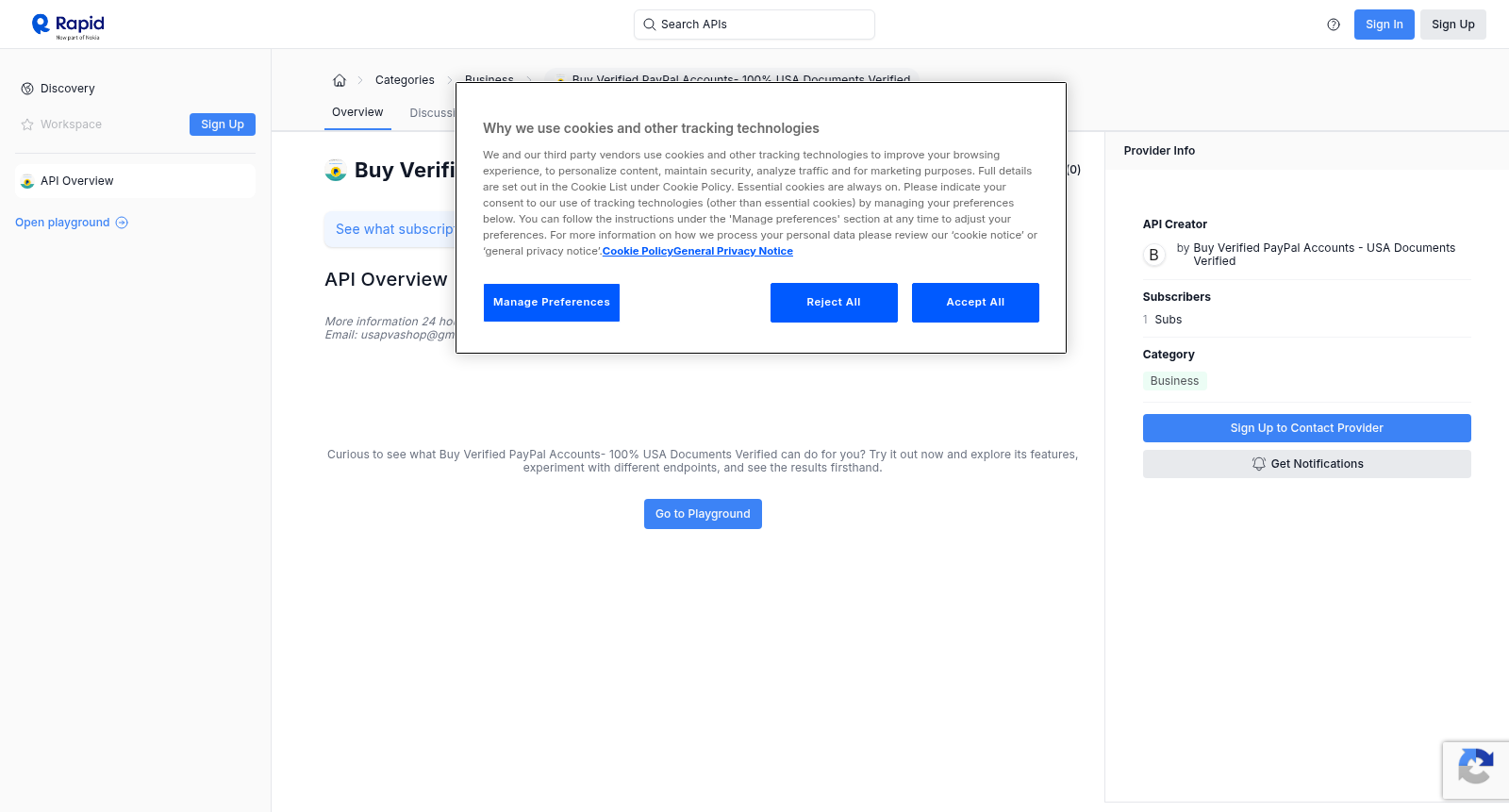Click the Provider Info heading

pos(1159,151)
